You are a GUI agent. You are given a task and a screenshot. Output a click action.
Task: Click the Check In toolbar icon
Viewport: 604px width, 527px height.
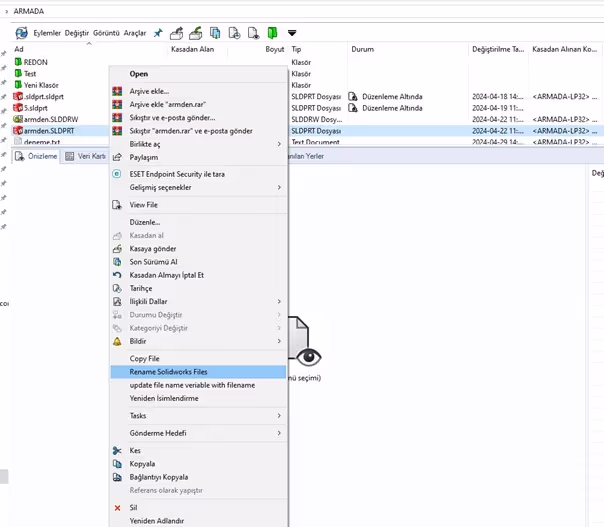click(x=196, y=33)
